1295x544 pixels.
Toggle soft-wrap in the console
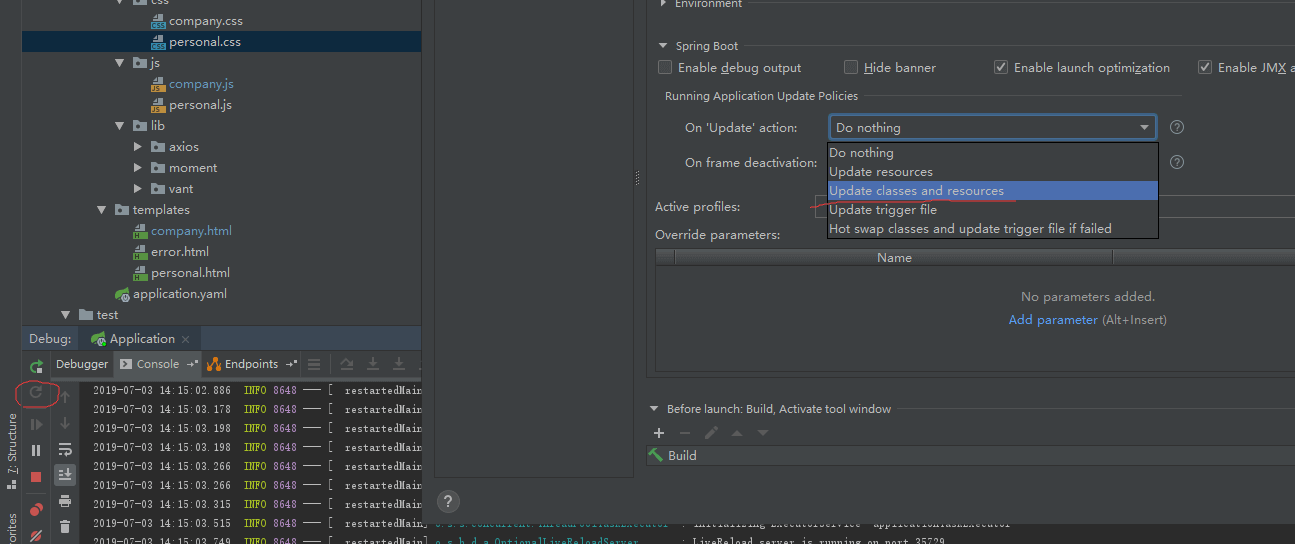(65, 449)
